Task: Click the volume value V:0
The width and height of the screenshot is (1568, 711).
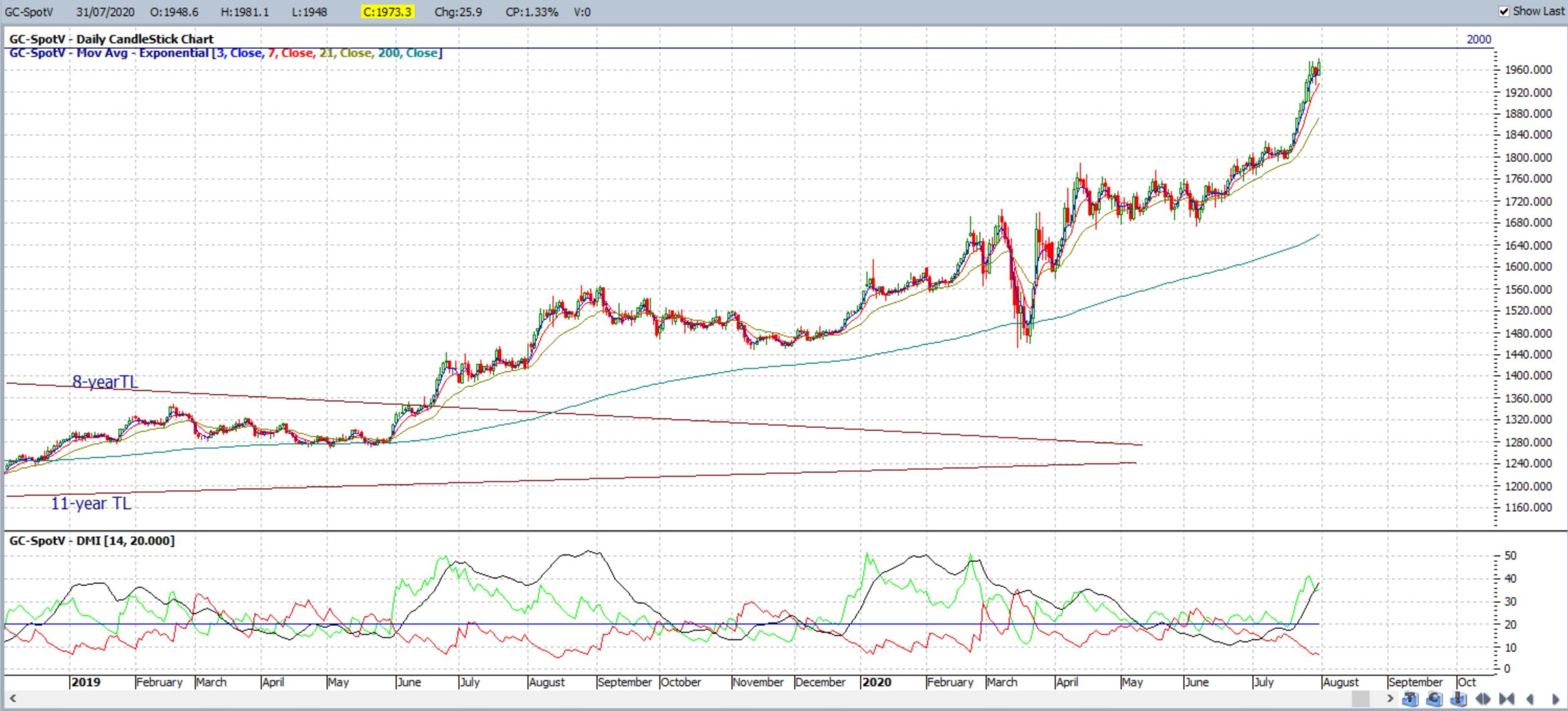Action: pos(582,12)
